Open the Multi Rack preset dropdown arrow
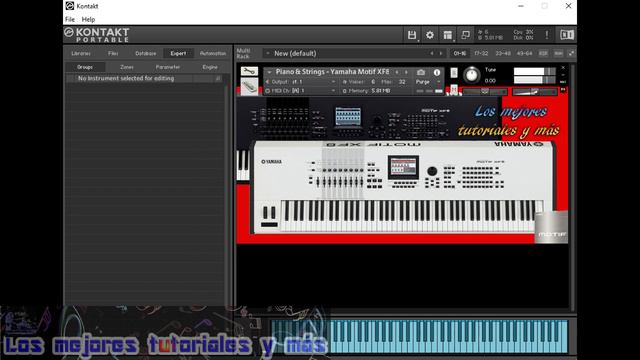Image resolution: width=640 pixels, height=360 pixels. point(268,53)
